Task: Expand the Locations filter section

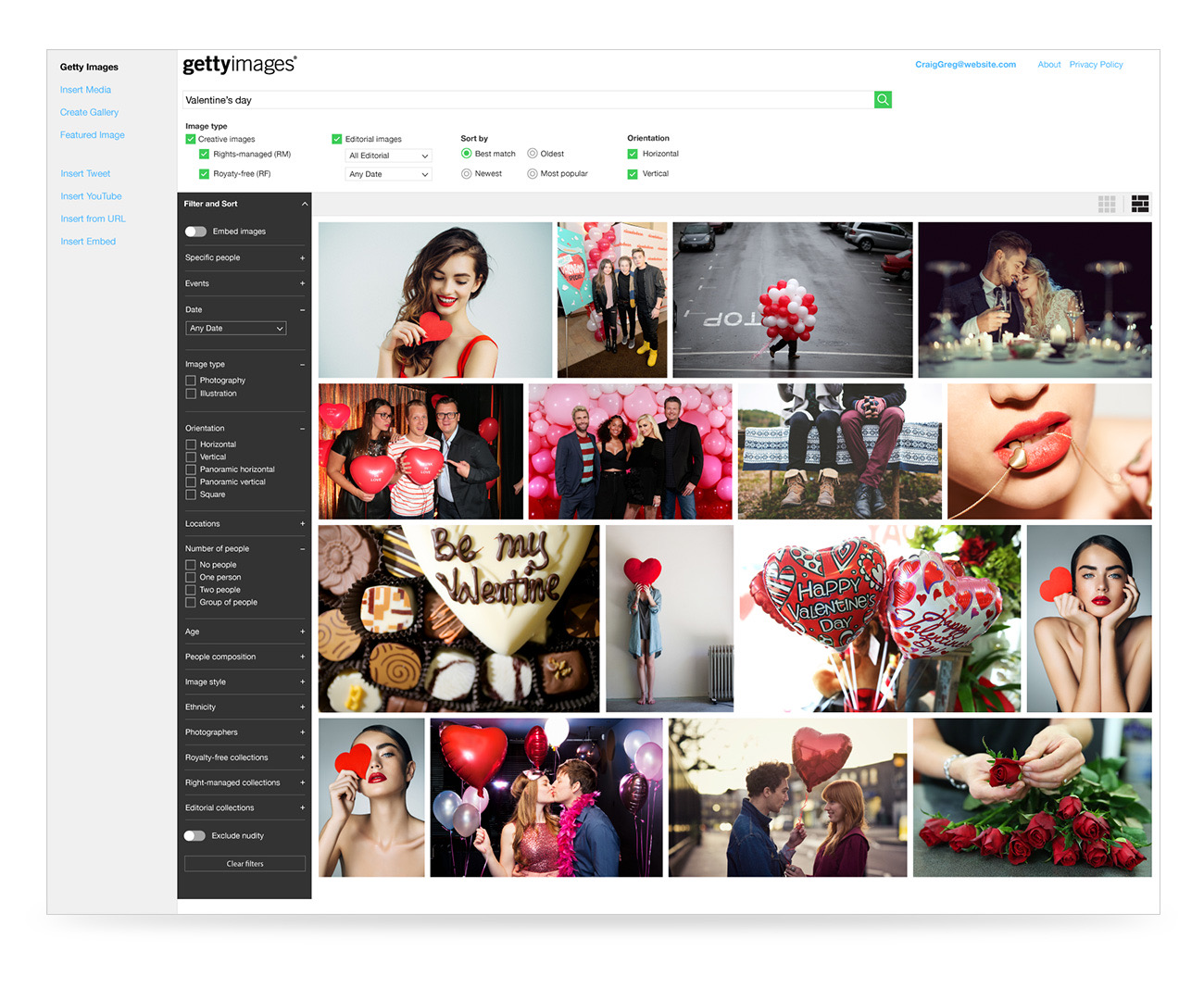Action: coord(302,524)
